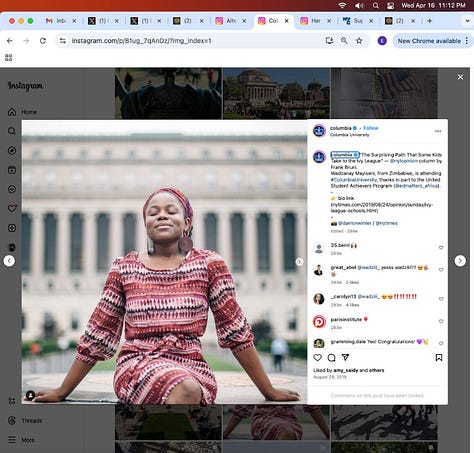The height and width of the screenshot is (453, 474).
Task: Reload the page in Chrome
Action: [43, 41]
